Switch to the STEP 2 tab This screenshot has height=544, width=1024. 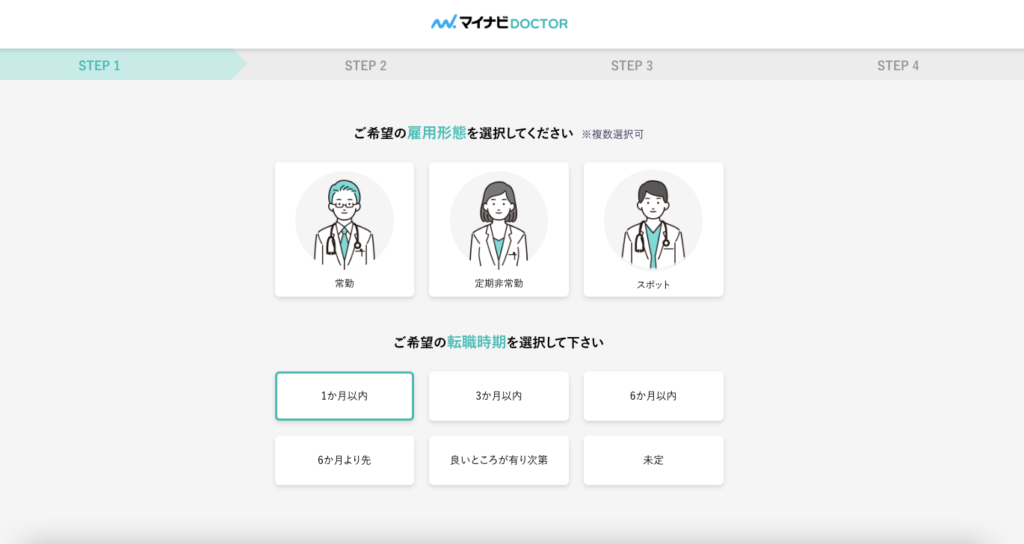(x=366, y=66)
